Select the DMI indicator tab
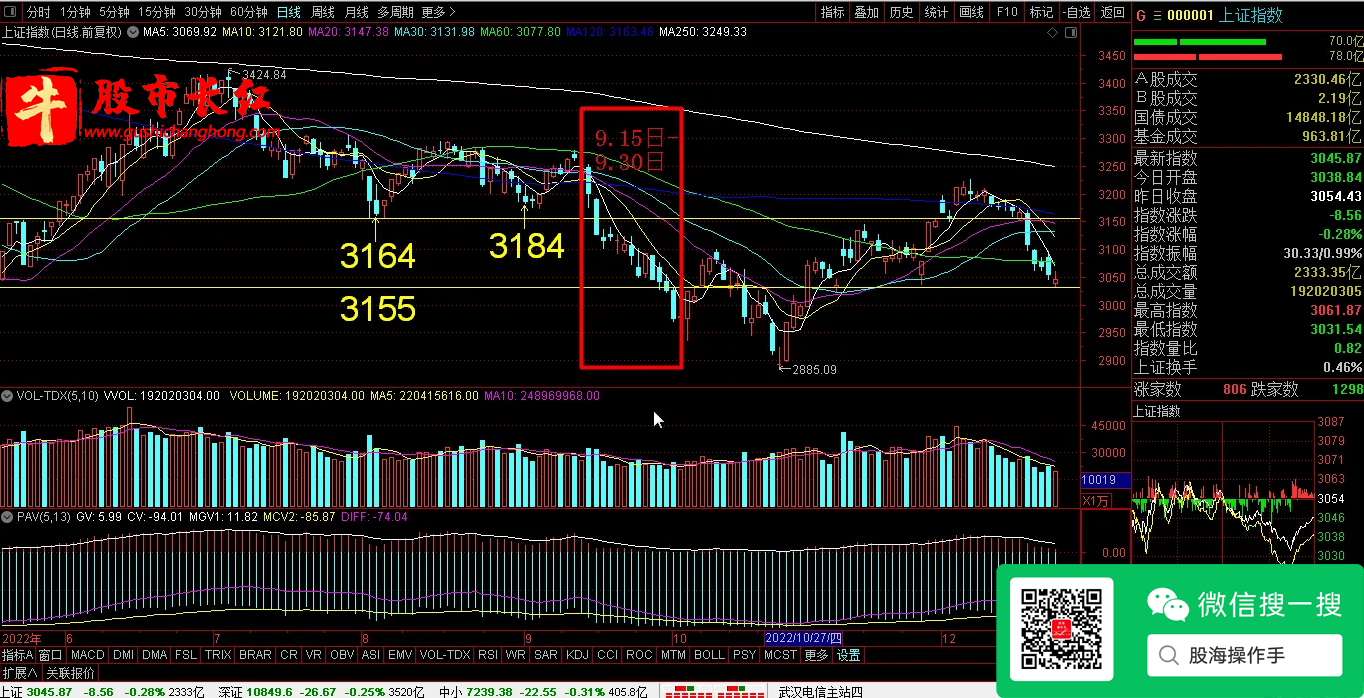Screen dimensions: 1364x698 124,655
